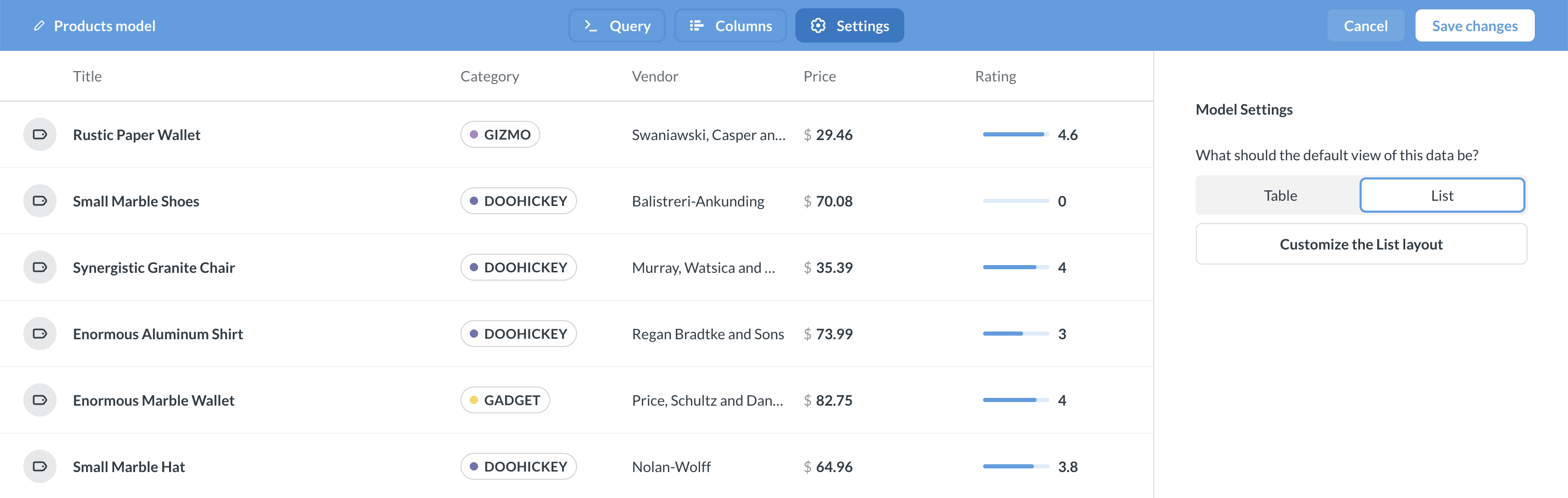Select List as the default view
Image resolution: width=1568 pixels, height=498 pixels.
1441,196
